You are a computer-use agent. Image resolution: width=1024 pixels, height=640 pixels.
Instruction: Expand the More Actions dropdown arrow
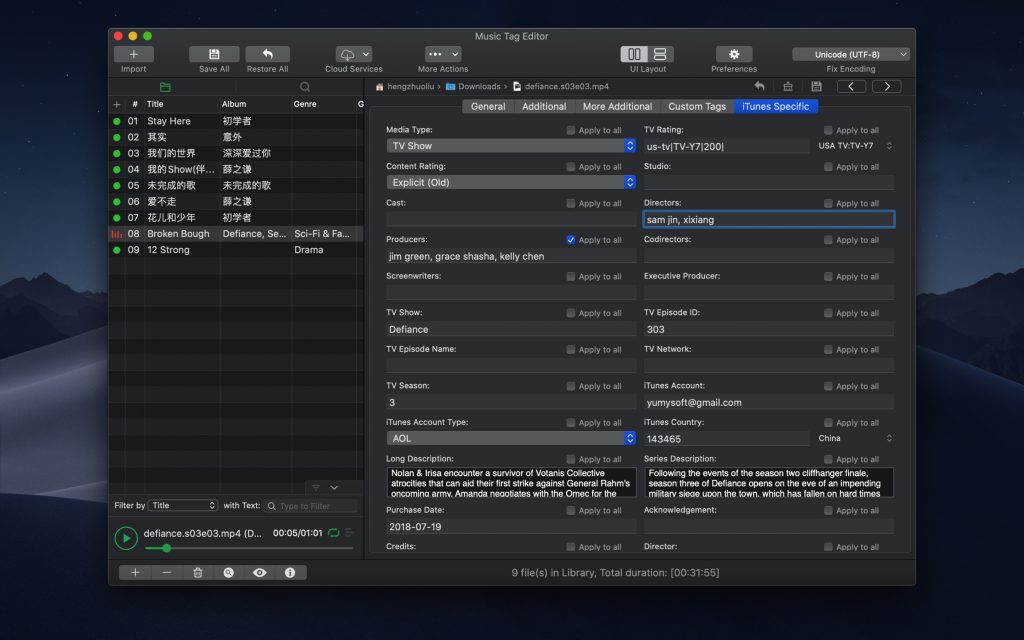pos(455,54)
